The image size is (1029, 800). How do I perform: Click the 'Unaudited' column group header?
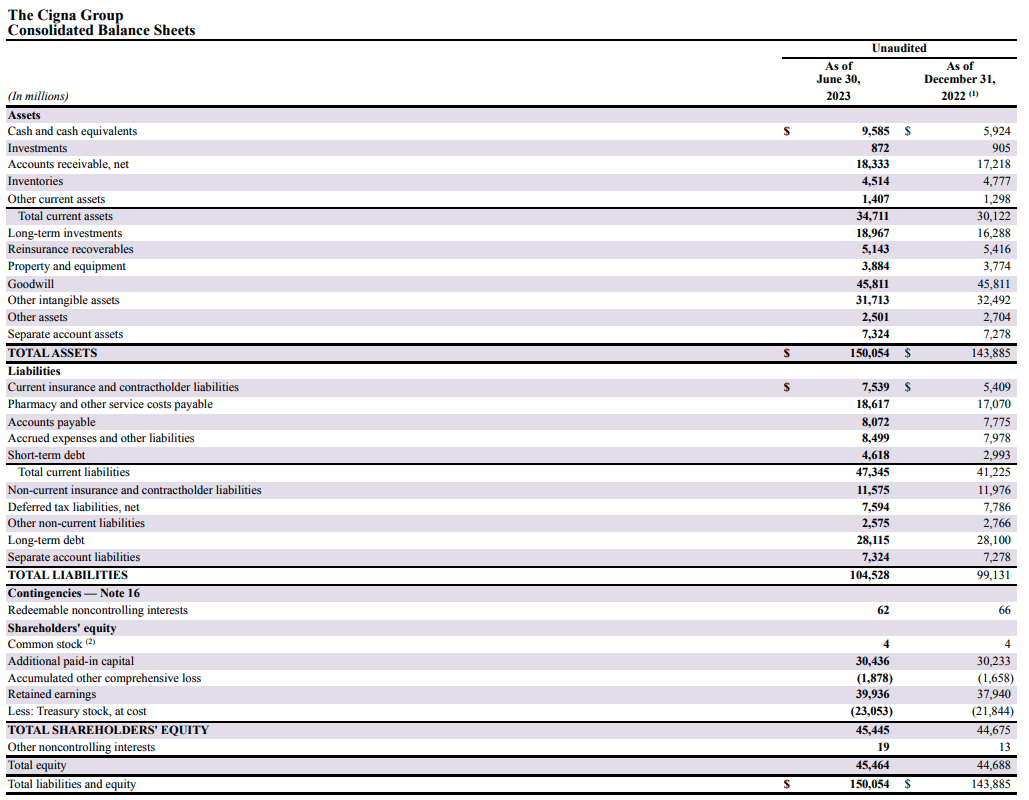point(899,48)
